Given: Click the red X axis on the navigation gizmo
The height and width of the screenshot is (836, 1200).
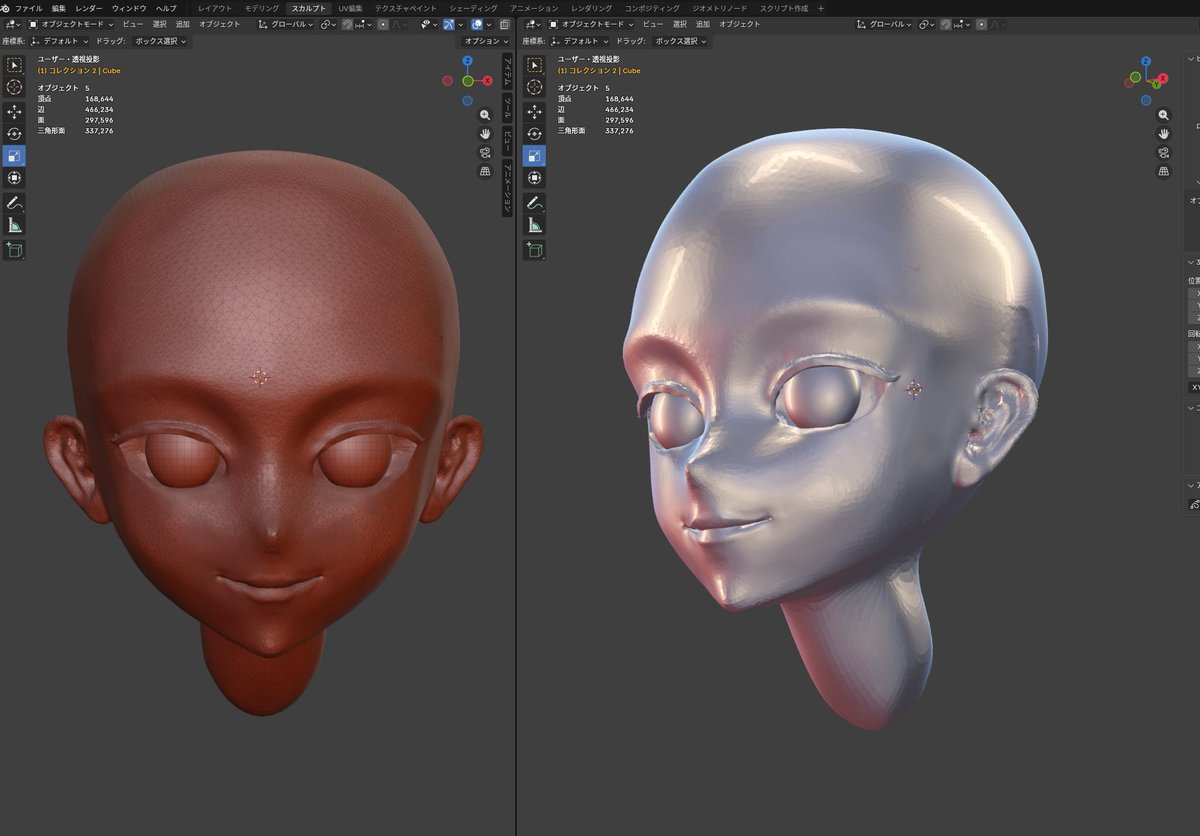Looking at the screenshot, I should pos(486,80).
